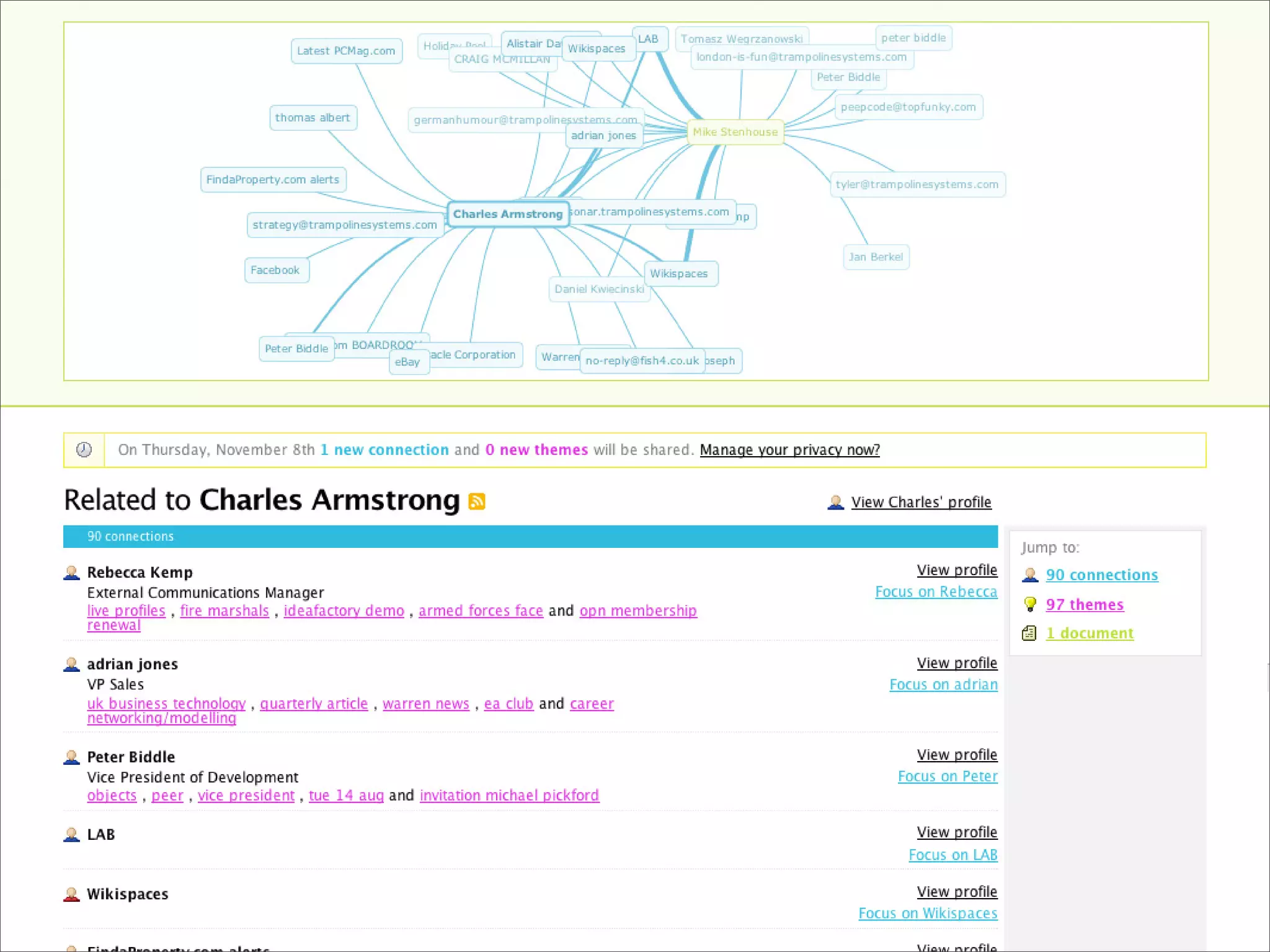
Task: Click the clock icon in notification bar
Action: [84, 450]
